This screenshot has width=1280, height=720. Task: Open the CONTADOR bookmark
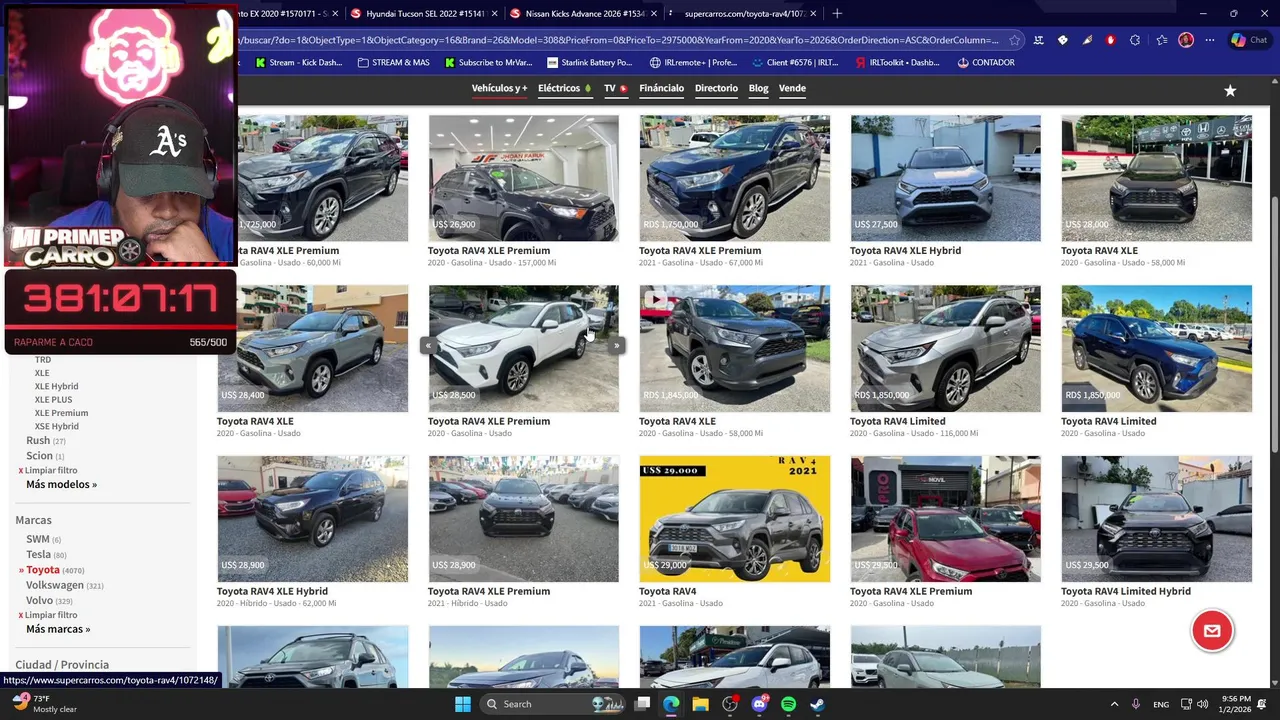click(x=986, y=62)
